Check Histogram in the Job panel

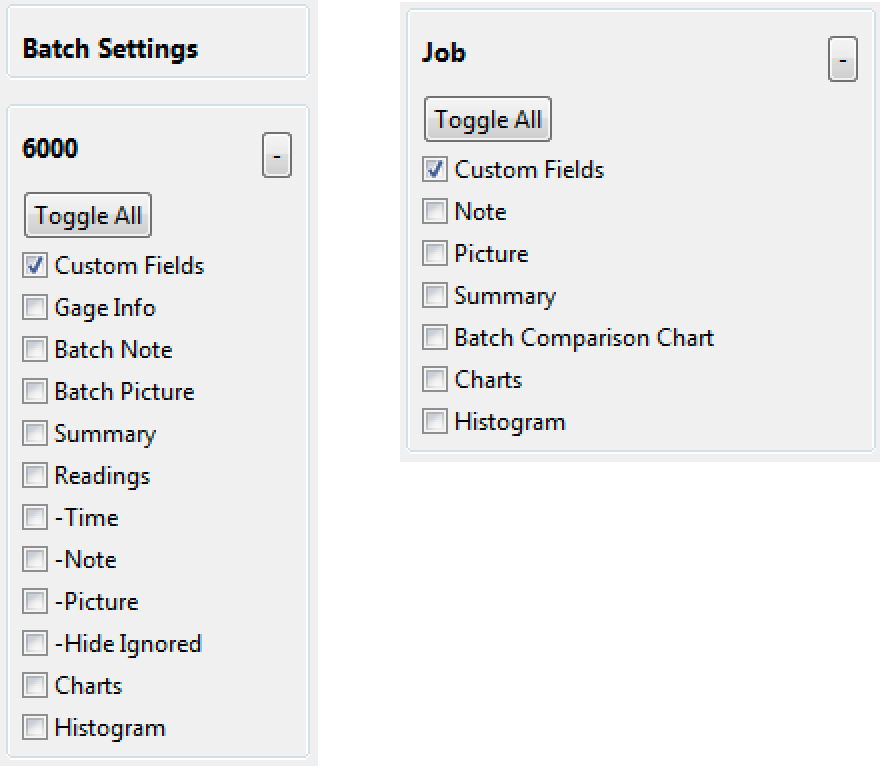click(435, 422)
